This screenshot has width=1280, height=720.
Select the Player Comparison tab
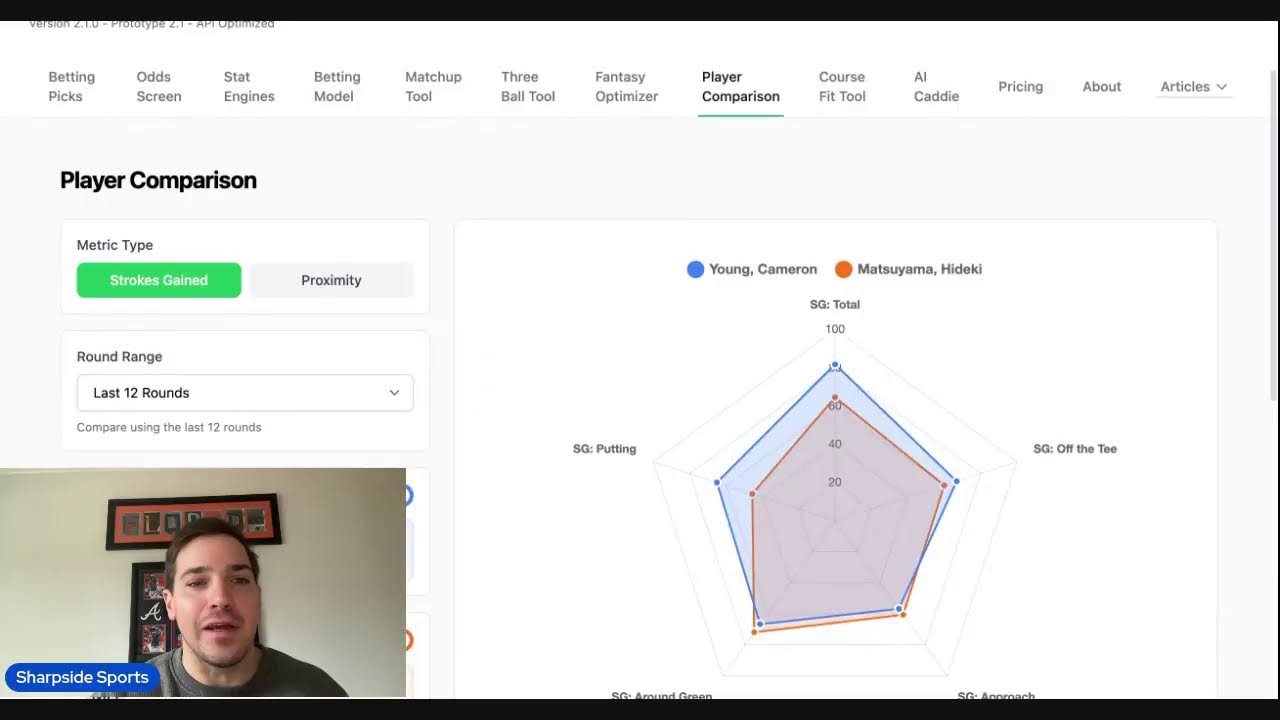(741, 86)
